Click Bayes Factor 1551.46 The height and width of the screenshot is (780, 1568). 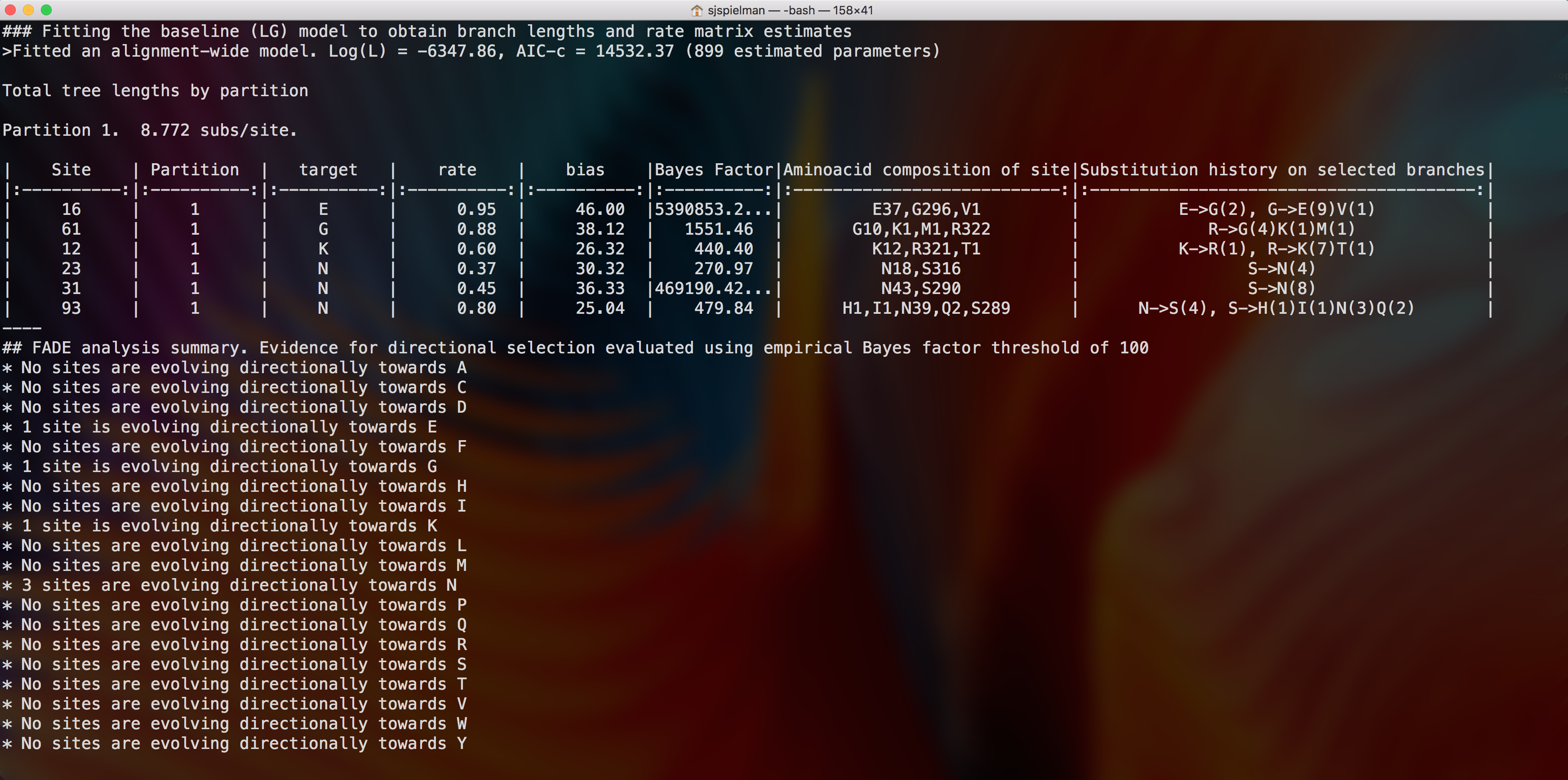719,229
